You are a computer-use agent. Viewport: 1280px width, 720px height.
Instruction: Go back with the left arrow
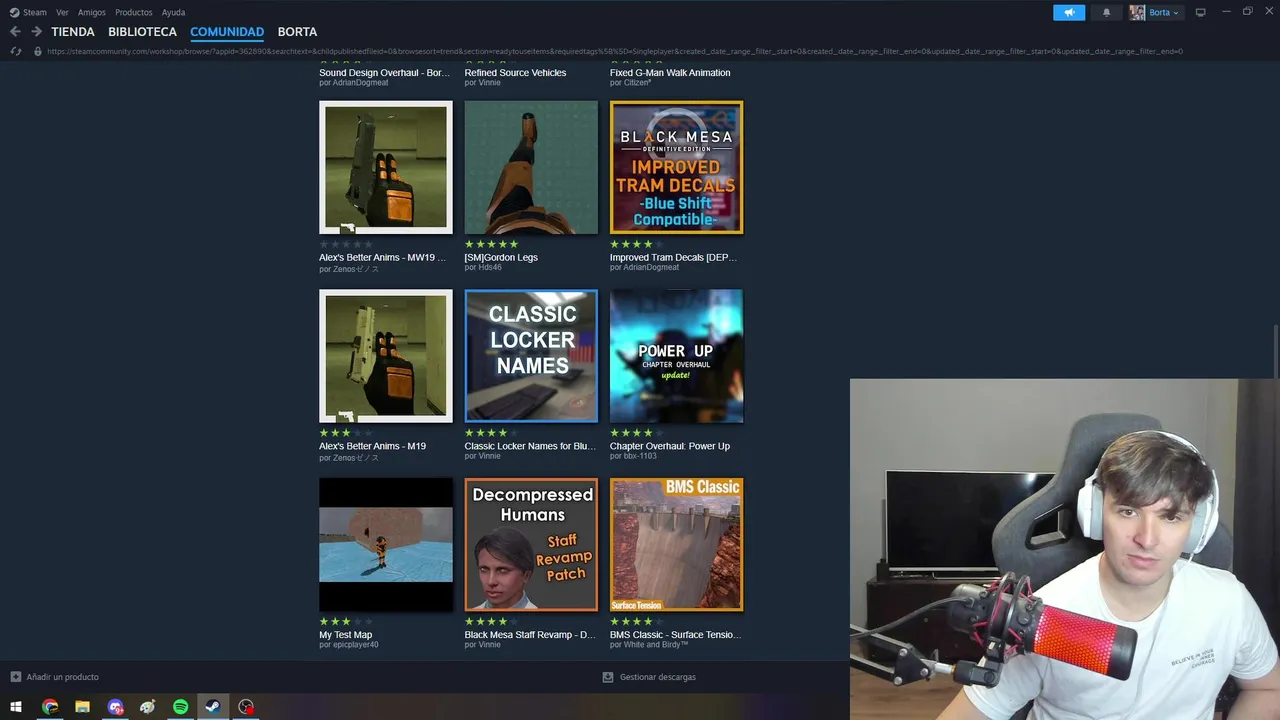15,32
